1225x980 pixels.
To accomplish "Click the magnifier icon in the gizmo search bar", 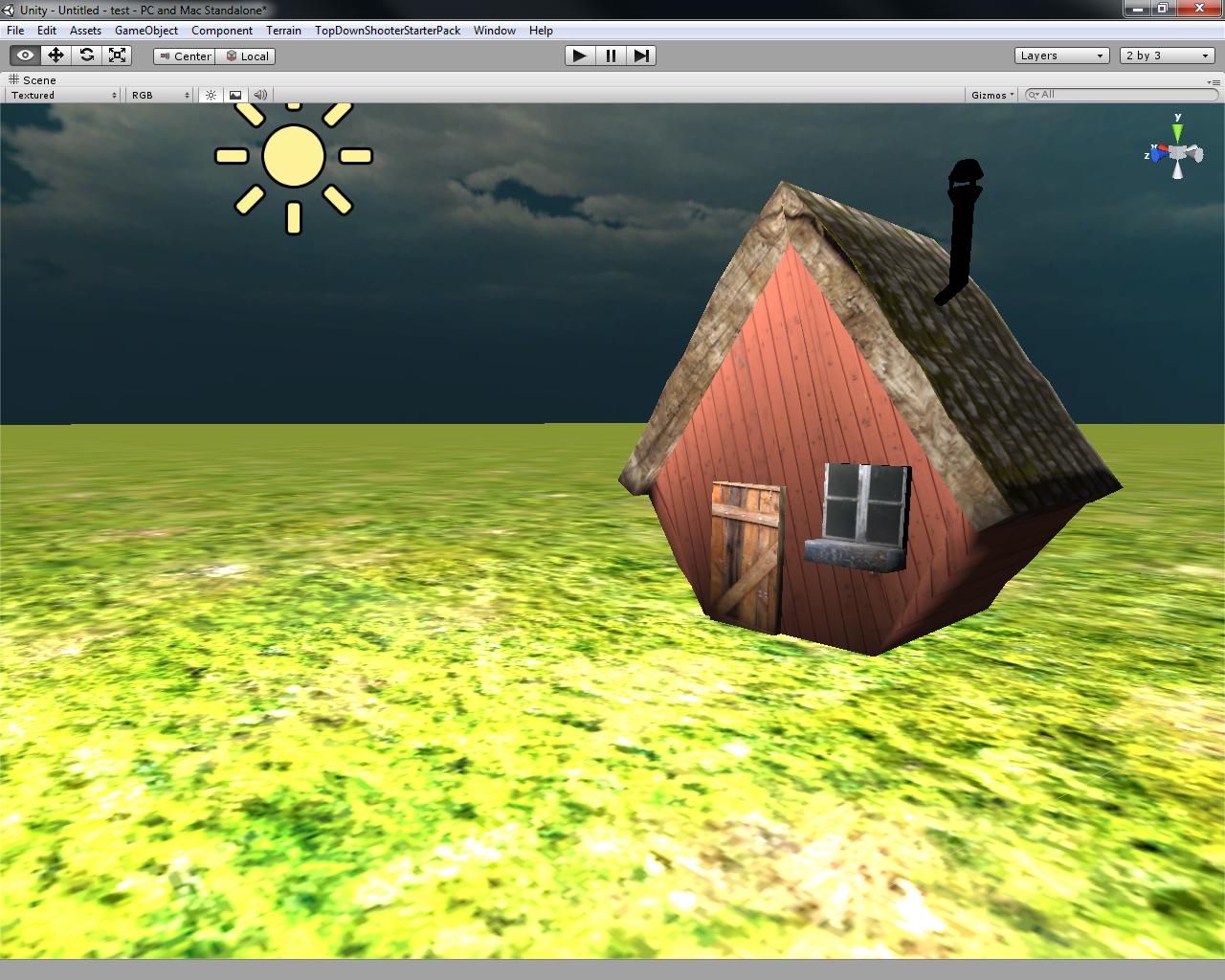I will point(1031,95).
